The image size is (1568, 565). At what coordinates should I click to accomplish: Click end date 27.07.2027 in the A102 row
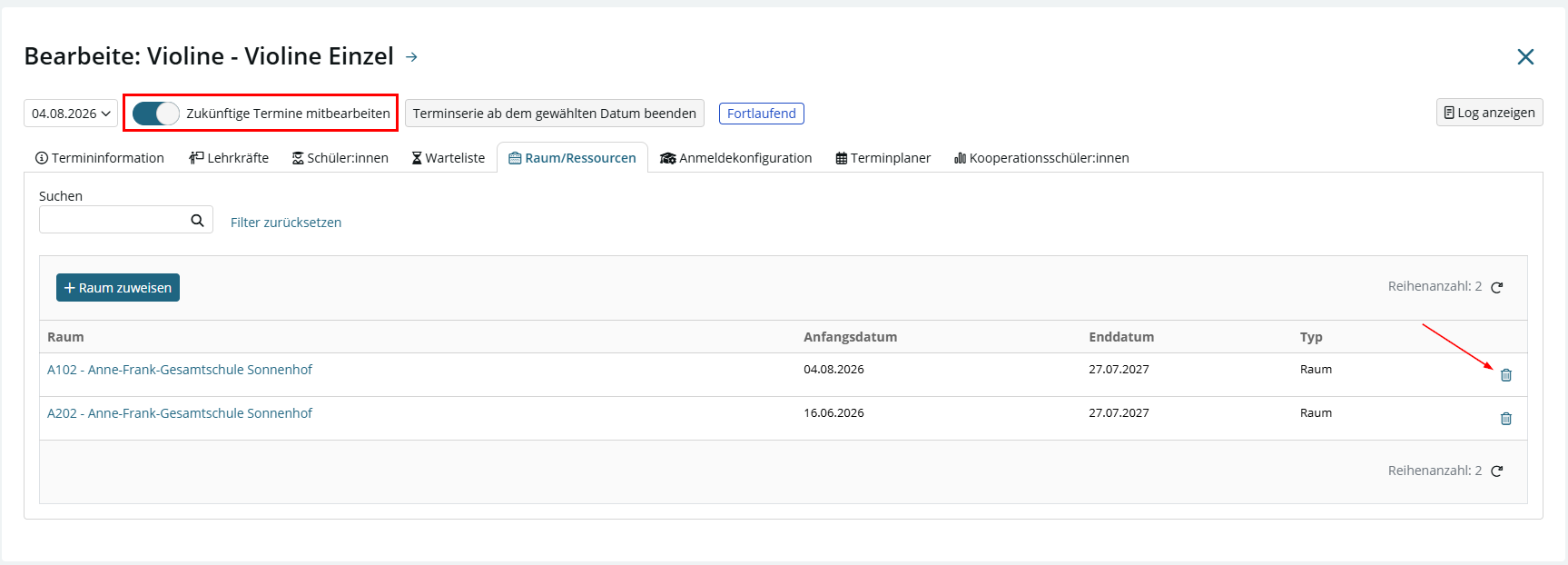click(1119, 370)
